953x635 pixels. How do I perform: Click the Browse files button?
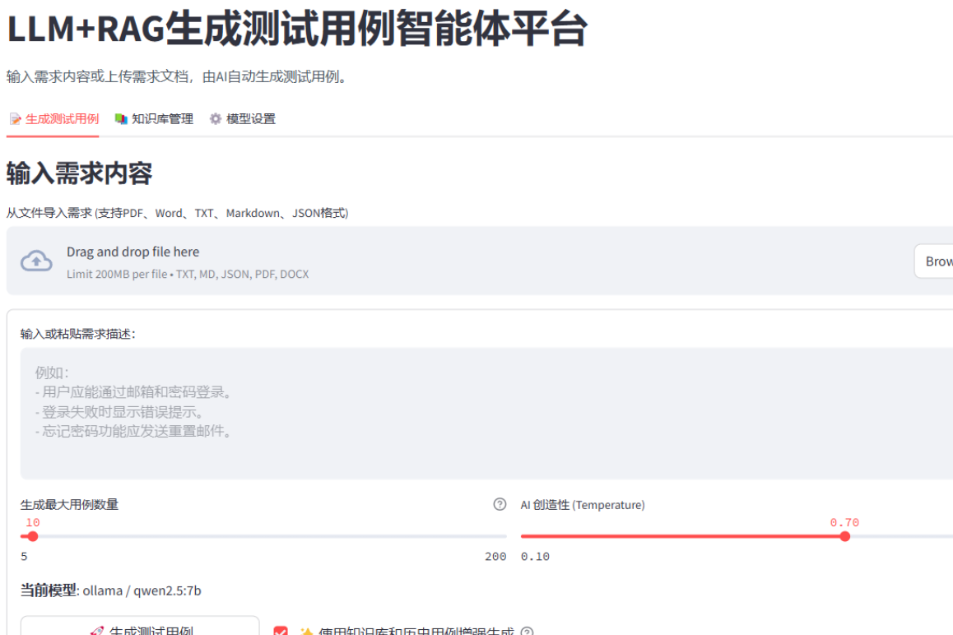point(935,261)
